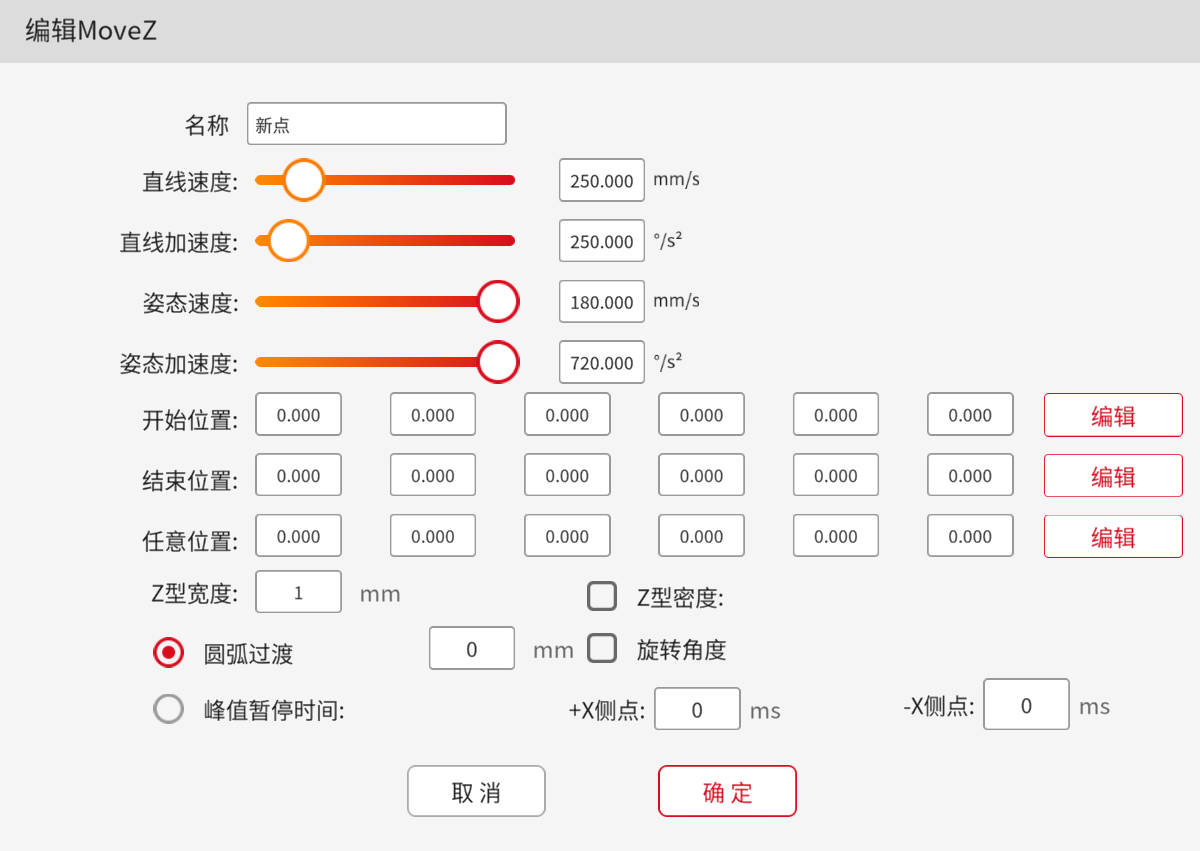Click fourth 任意位置 coordinate field
The image size is (1200, 851).
pyautogui.click(x=701, y=536)
